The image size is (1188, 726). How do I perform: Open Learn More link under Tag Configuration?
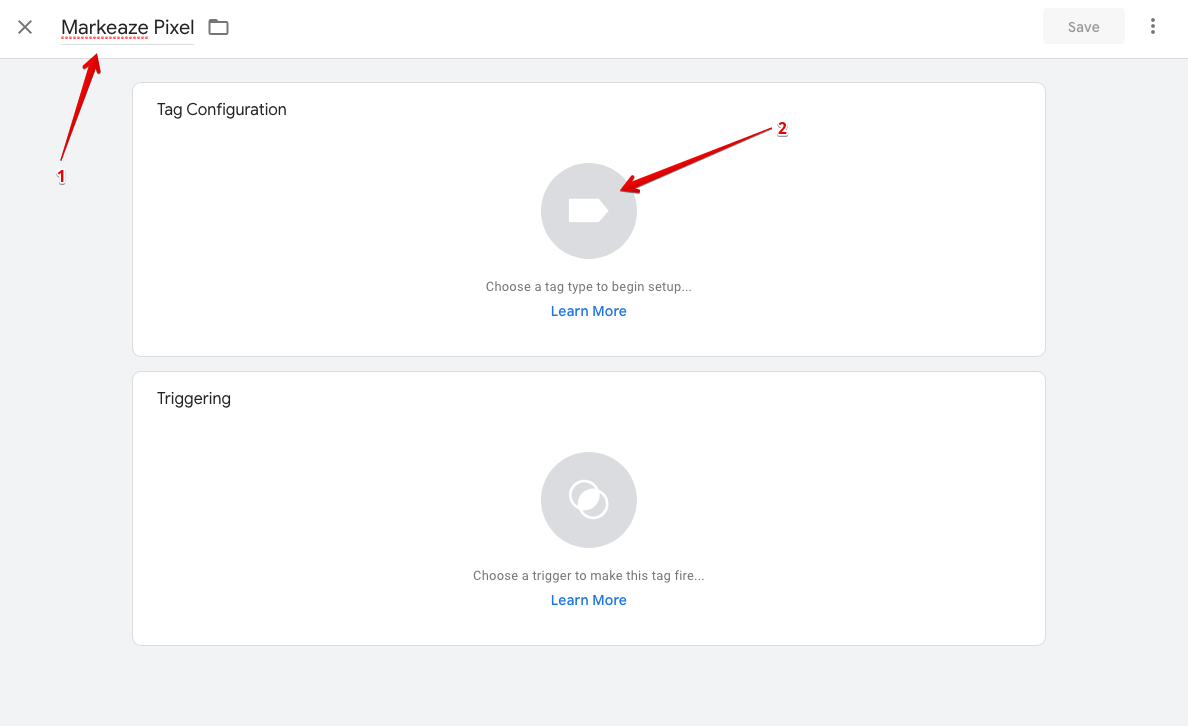(589, 311)
